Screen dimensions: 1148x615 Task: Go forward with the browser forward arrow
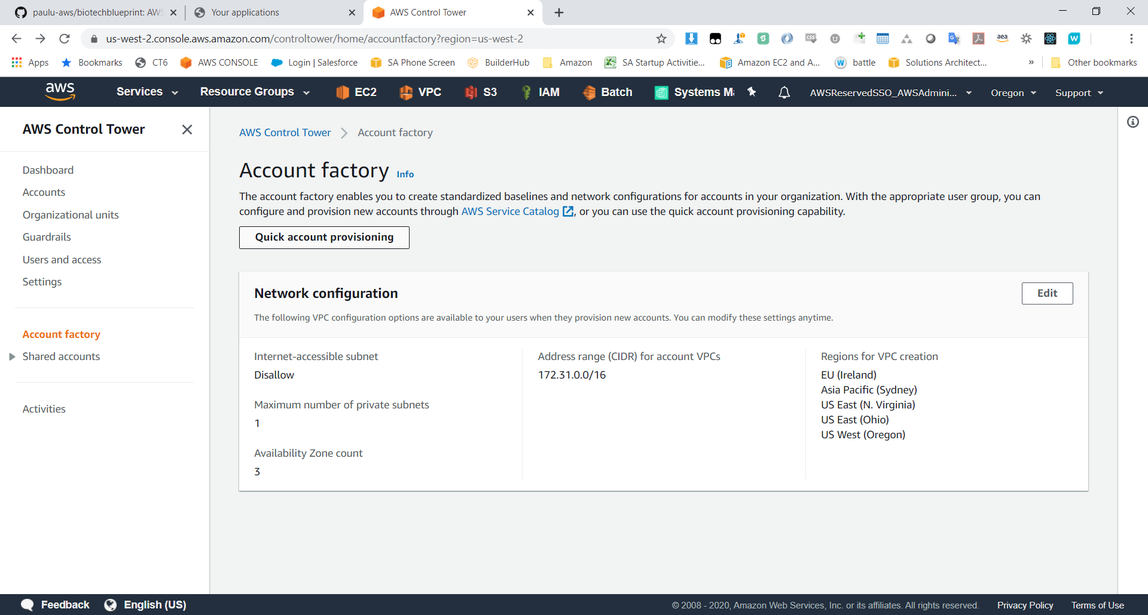(40, 39)
